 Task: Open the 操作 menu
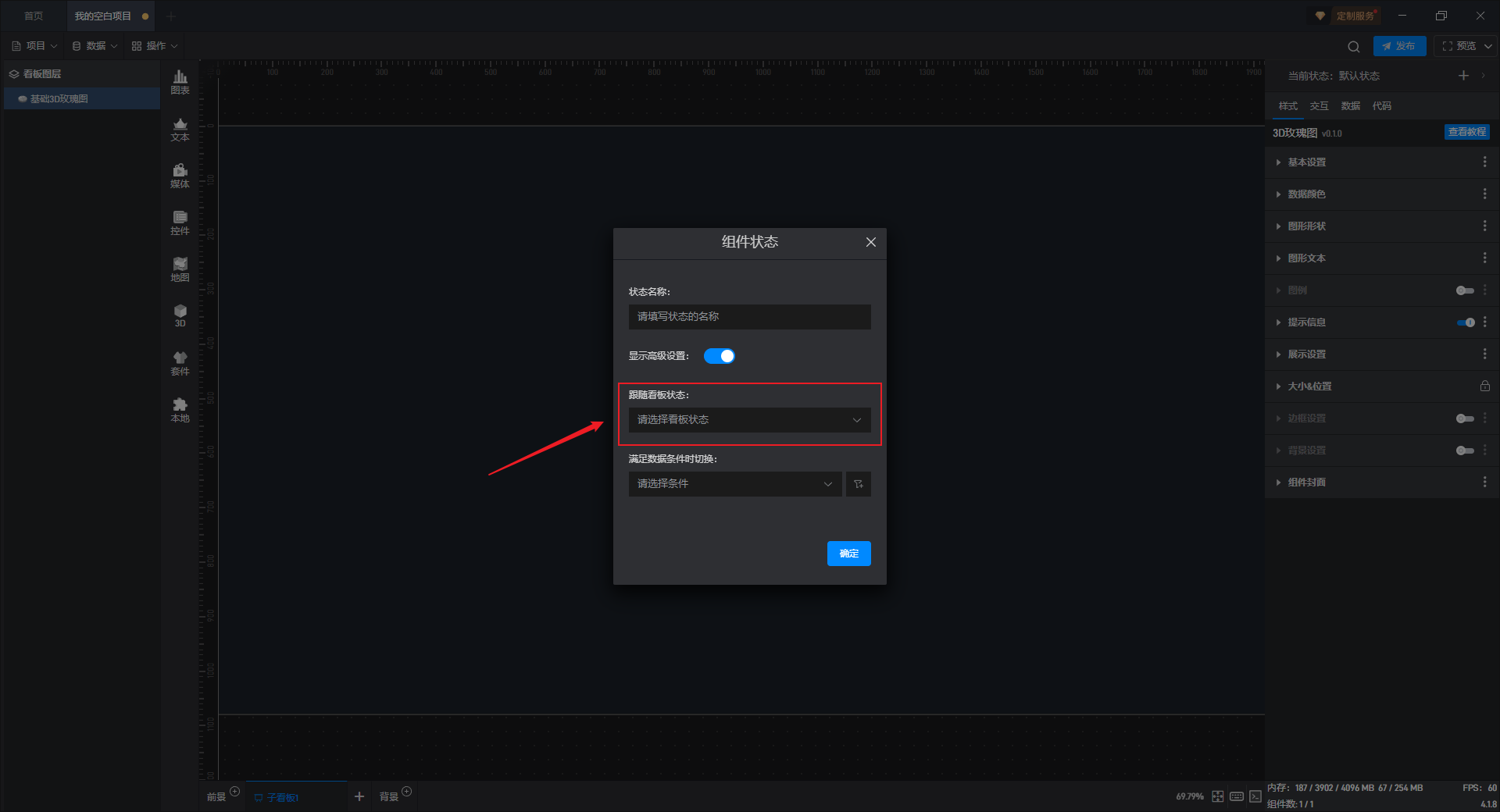click(x=155, y=46)
